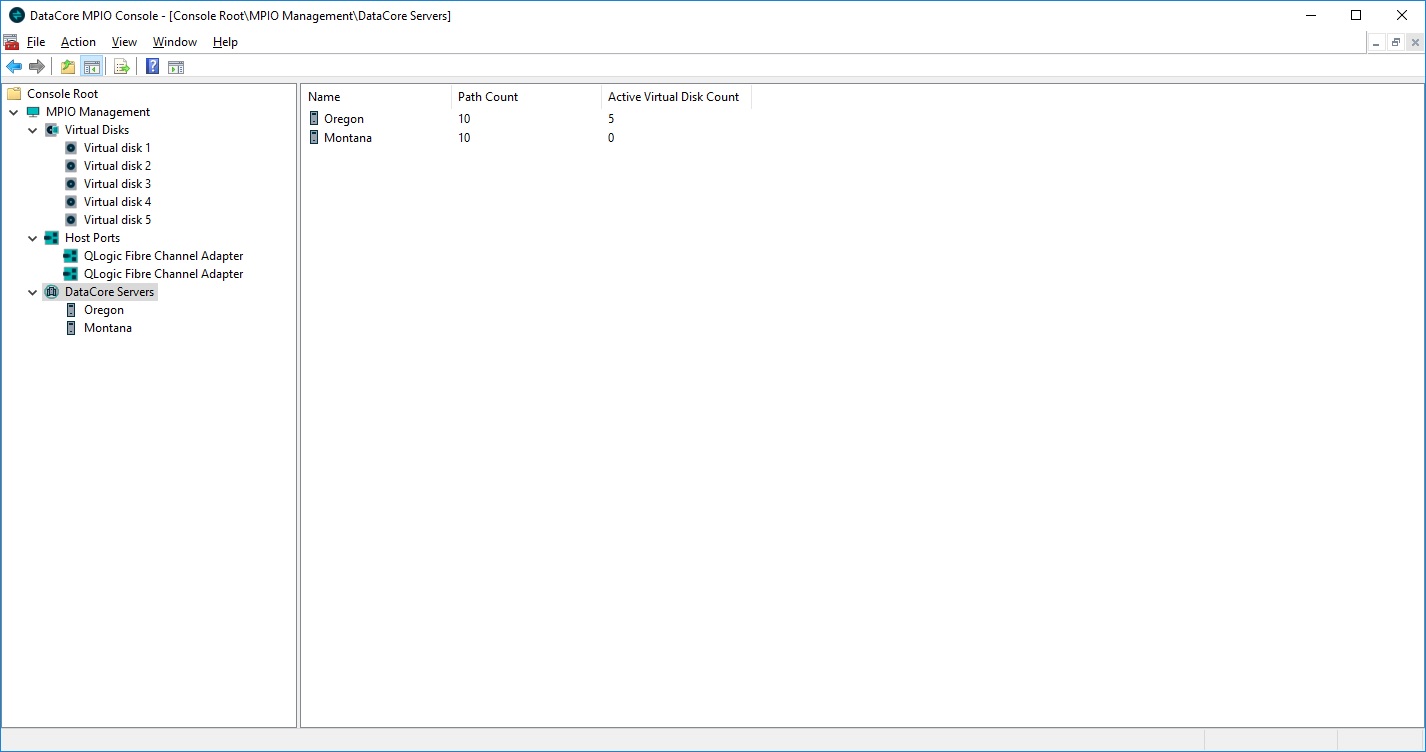Select Montana server in the tree
The image size is (1426, 752).
107,328
